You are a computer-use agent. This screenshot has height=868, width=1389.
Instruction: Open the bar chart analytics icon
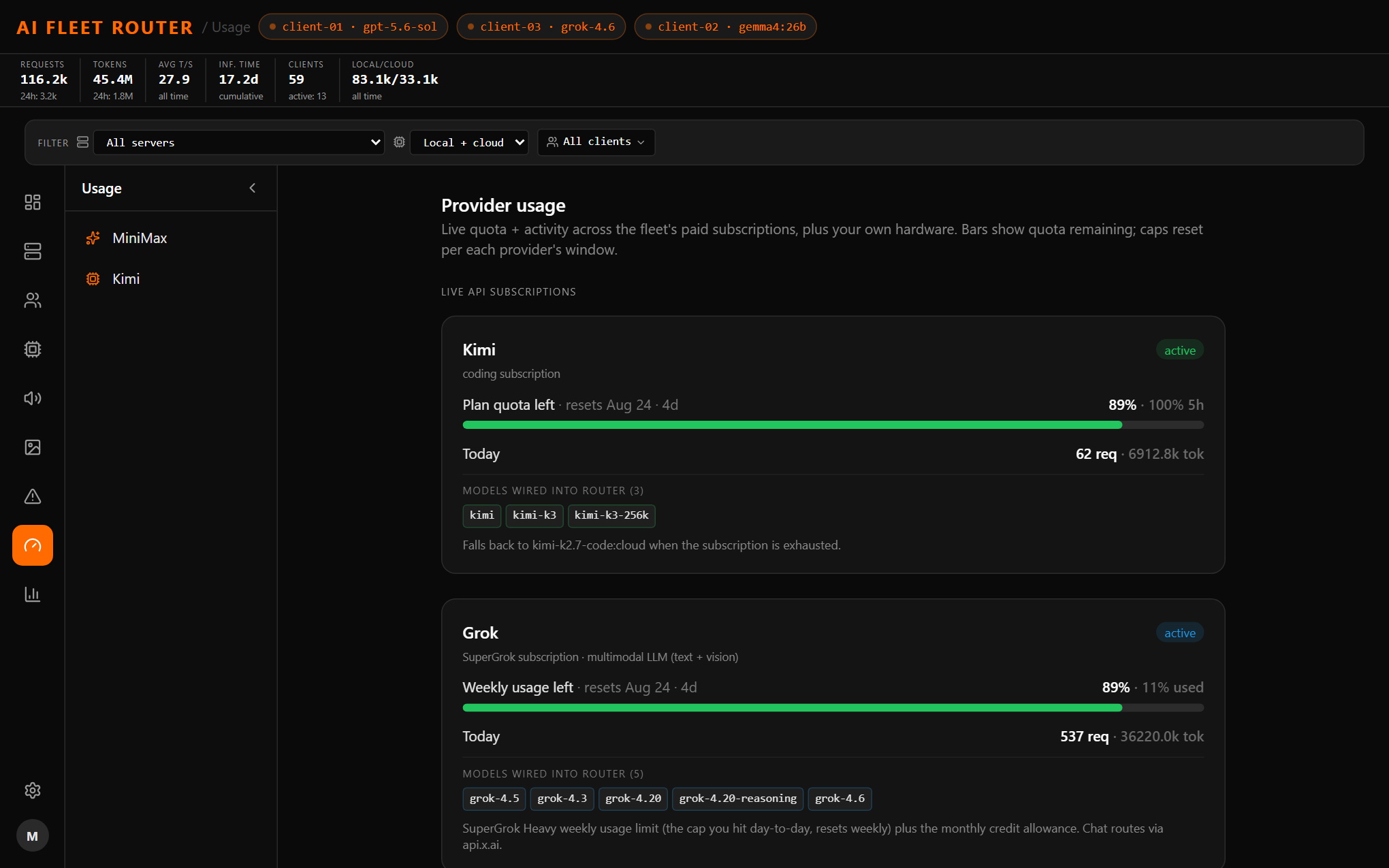coord(33,594)
